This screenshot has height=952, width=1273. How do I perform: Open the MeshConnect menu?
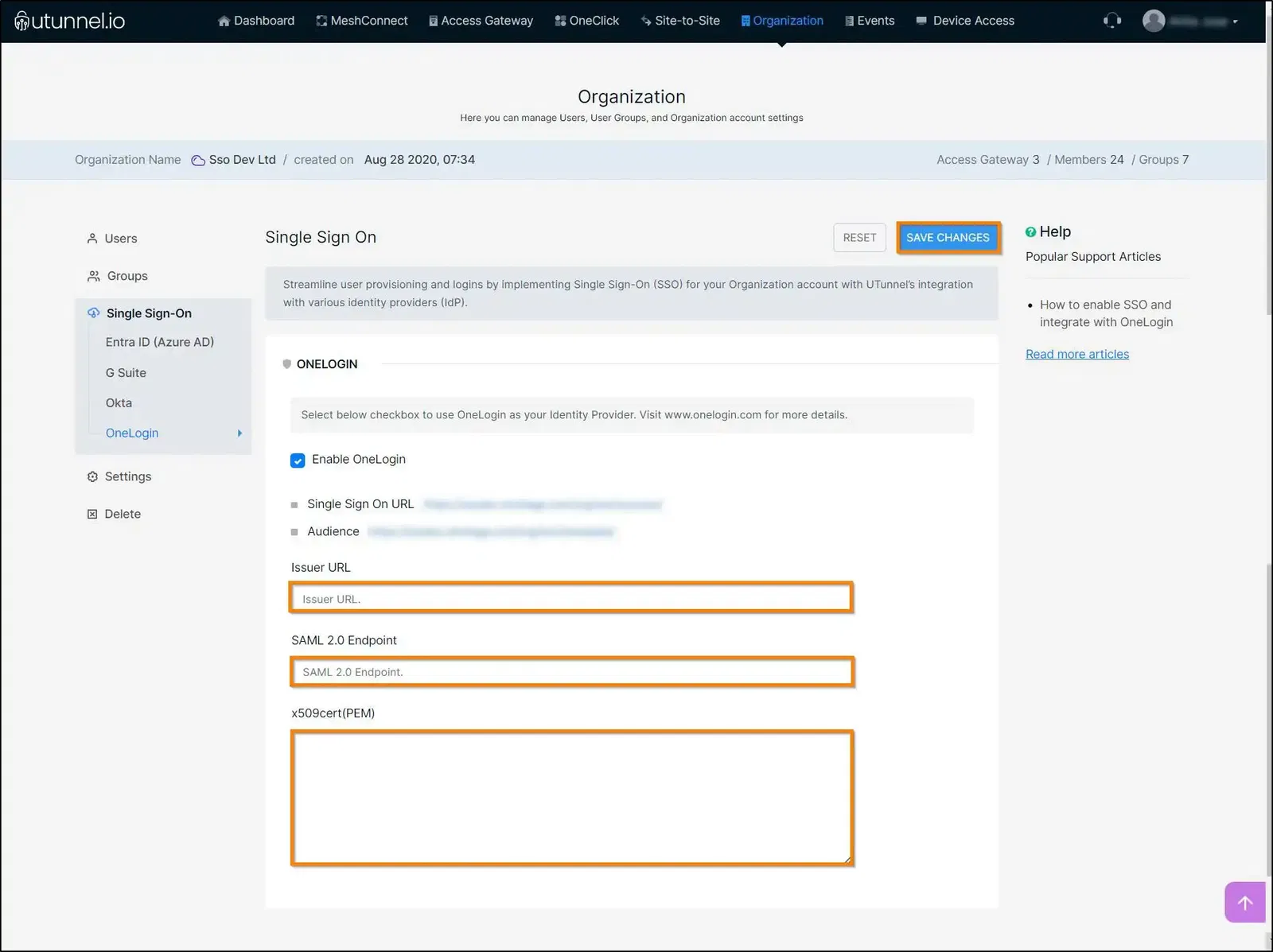pos(362,21)
